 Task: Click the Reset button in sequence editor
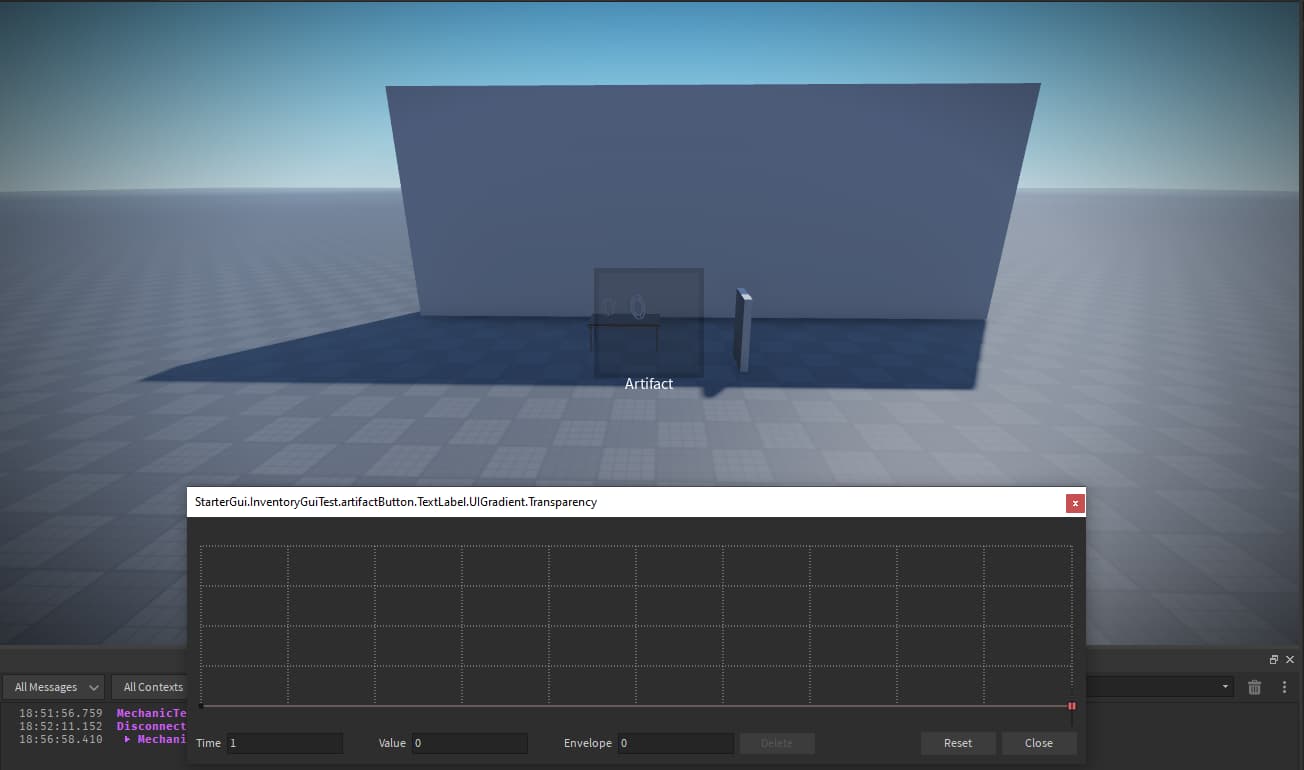point(957,743)
